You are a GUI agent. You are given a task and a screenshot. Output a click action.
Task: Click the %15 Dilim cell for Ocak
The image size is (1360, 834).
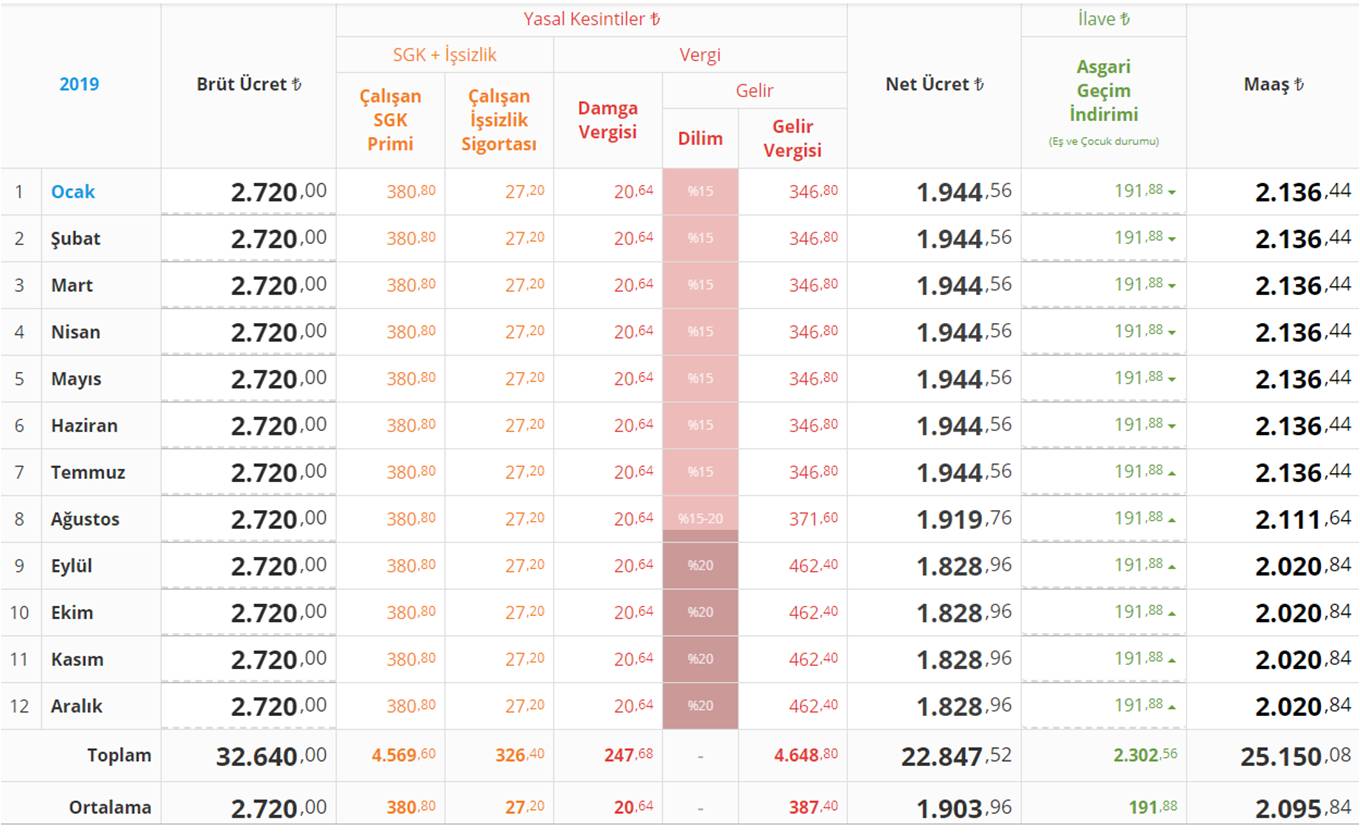[700, 192]
